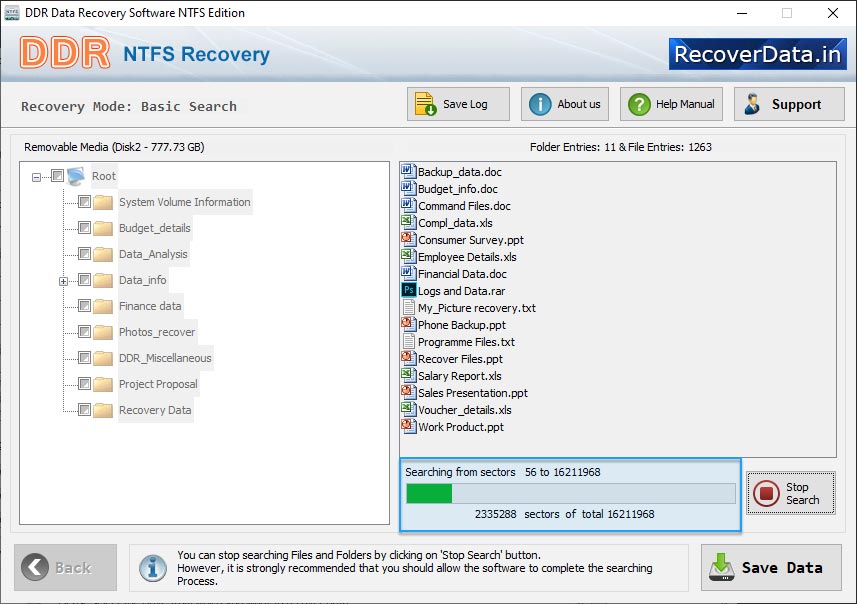Viewport: 857px width, 604px height.
Task: Check the Budget_details folder checkbox
Action: click(x=84, y=227)
